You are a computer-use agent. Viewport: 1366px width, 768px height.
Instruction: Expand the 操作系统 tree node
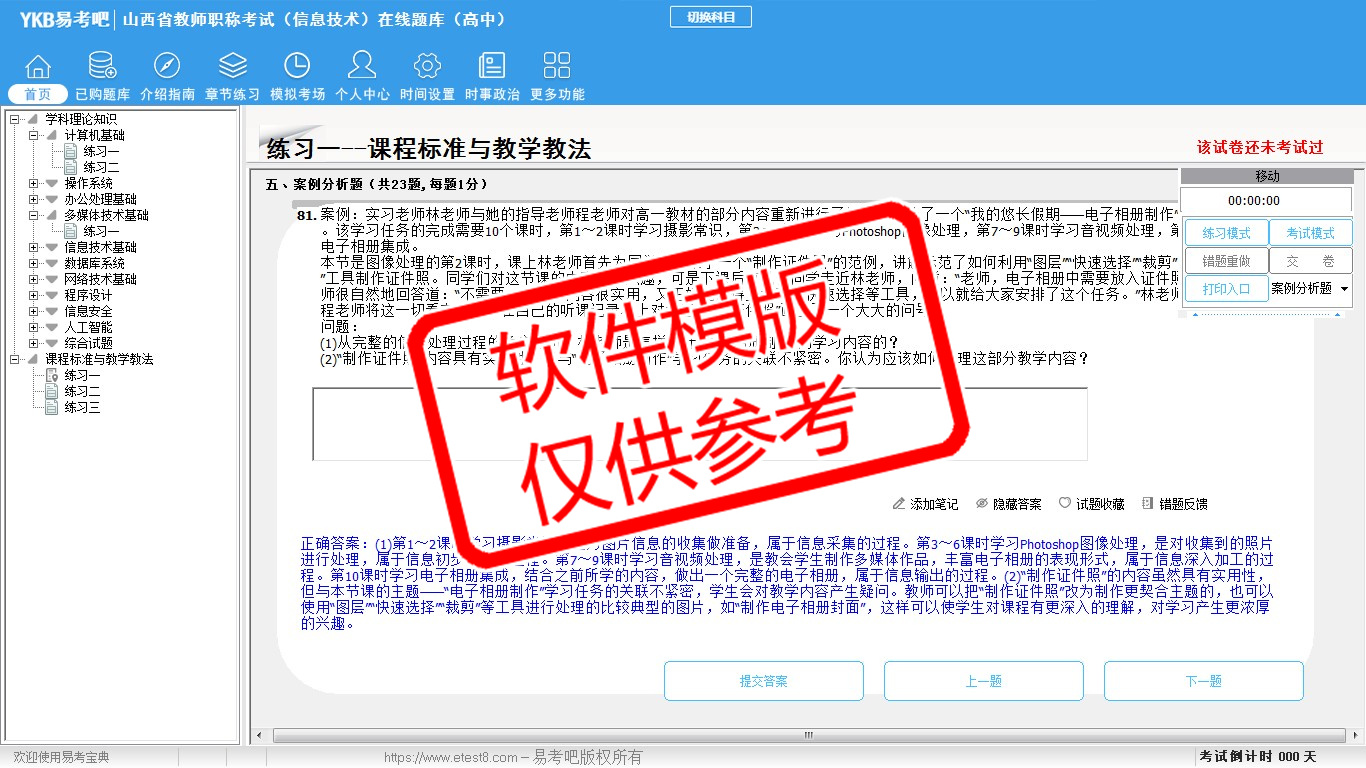(34, 183)
